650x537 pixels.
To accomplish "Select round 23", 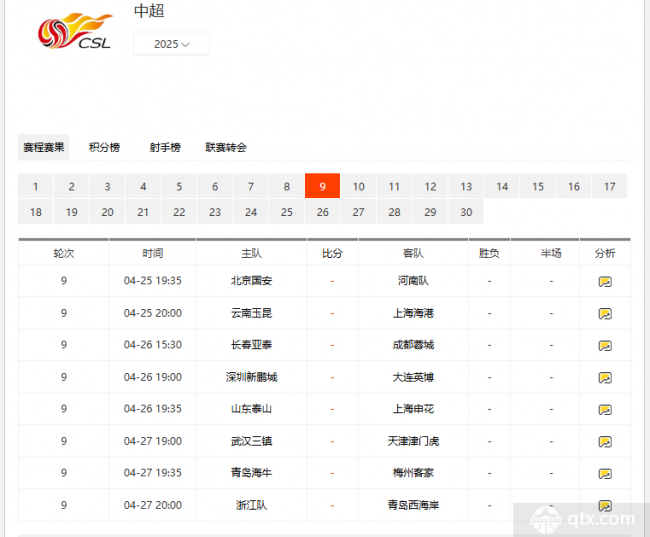I will 215,212.
